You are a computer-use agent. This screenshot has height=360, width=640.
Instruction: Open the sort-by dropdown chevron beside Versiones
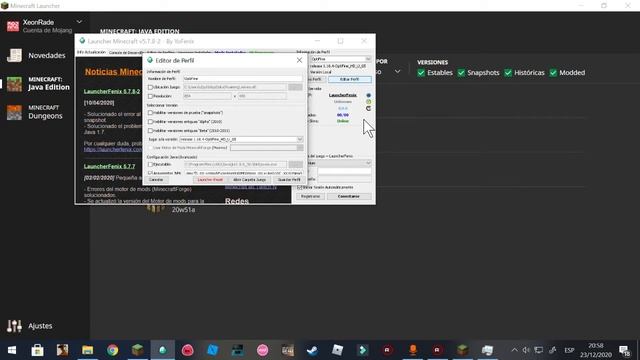397,72
